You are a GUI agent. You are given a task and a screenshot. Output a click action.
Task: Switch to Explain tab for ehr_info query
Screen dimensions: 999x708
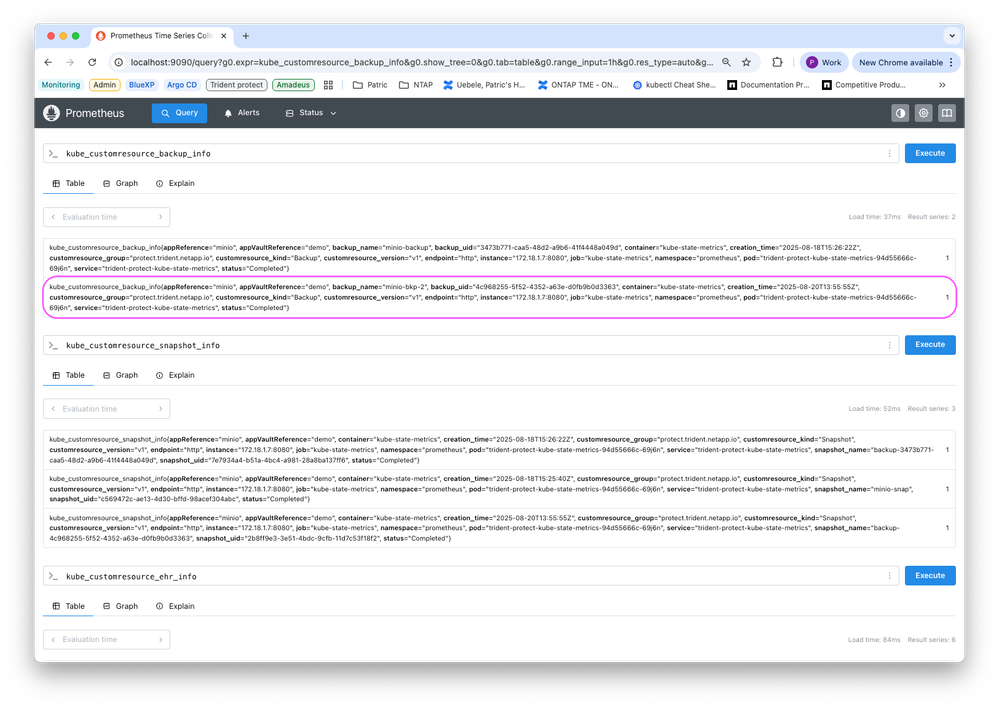point(175,606)
